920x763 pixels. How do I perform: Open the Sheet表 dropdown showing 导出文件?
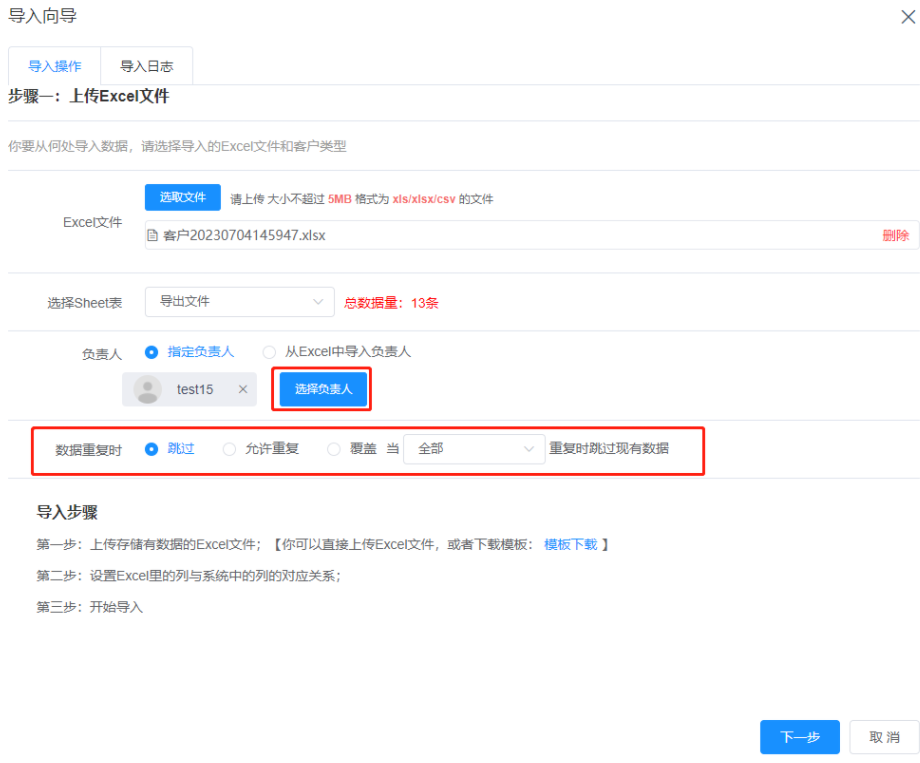coord(239,301)
